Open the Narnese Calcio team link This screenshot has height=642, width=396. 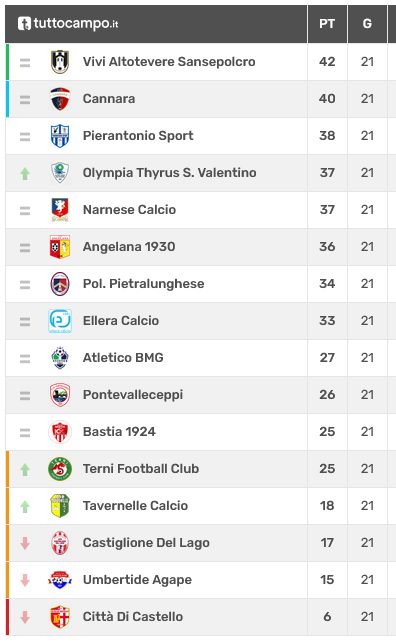[129, 210]
